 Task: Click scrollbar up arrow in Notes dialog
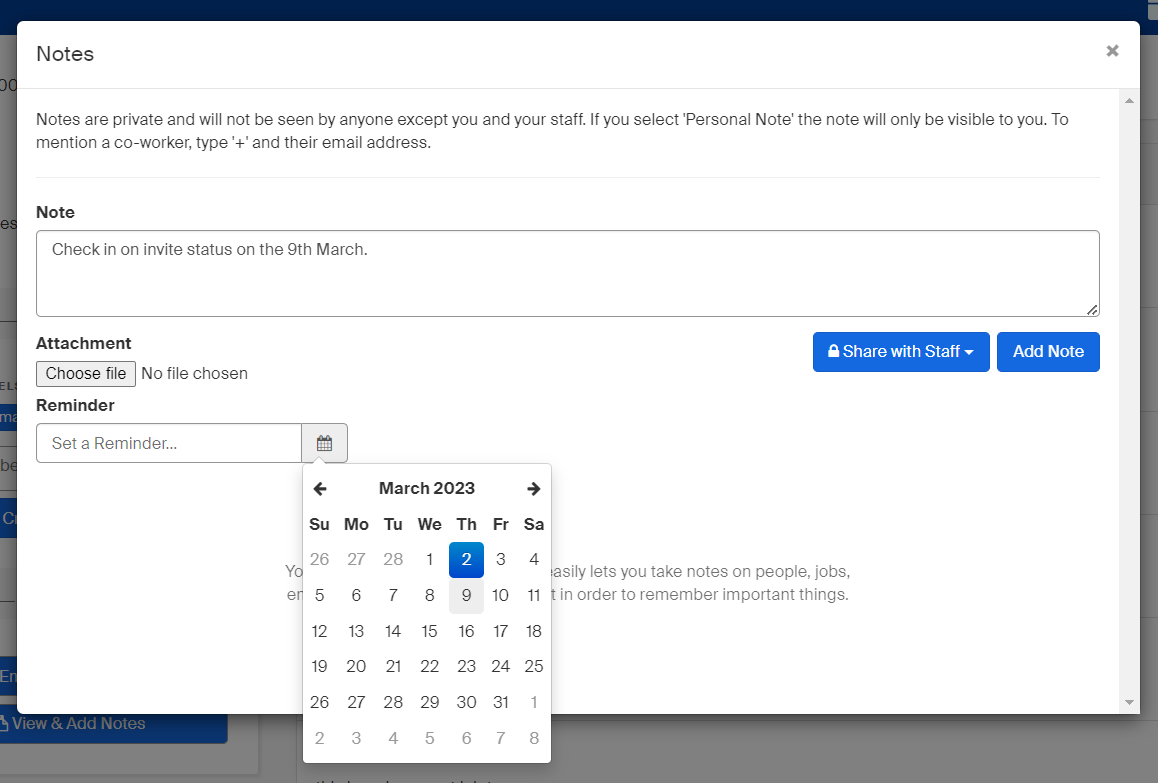(x=1129, y=100)
